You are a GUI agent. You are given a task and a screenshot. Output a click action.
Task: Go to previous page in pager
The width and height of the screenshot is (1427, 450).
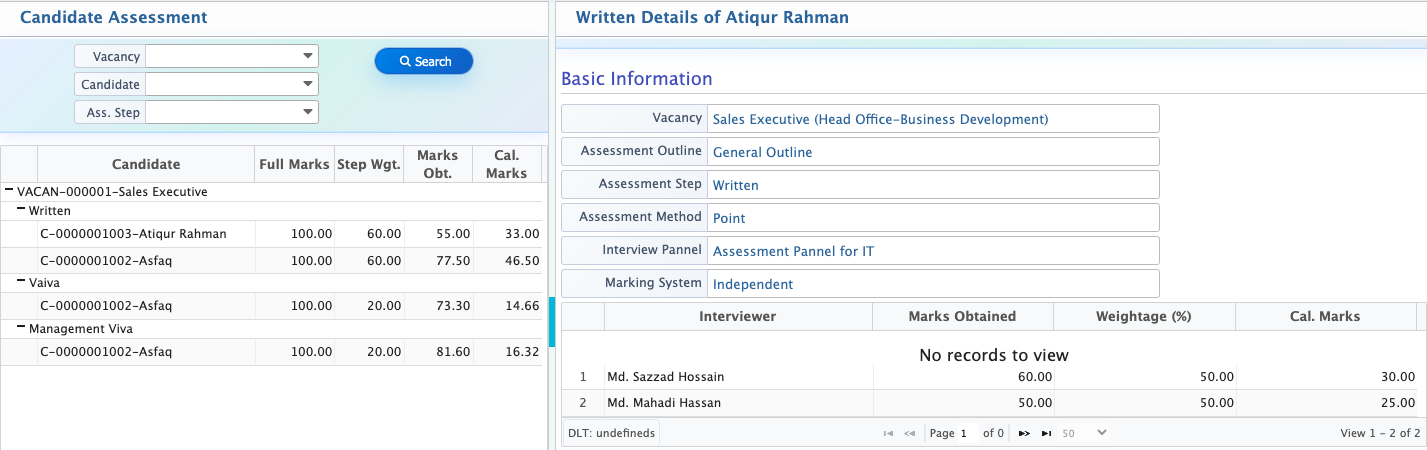pos(910,433)
